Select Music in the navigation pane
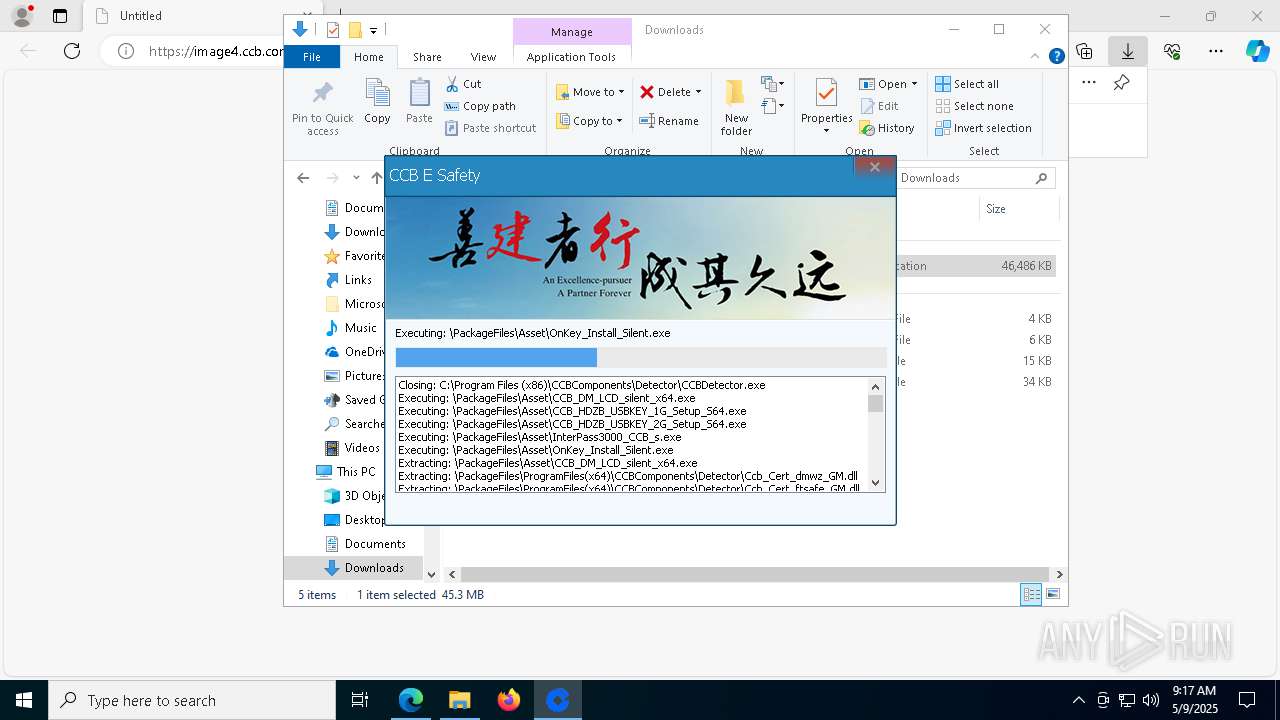1280x720 pixels. click(361, 328)
